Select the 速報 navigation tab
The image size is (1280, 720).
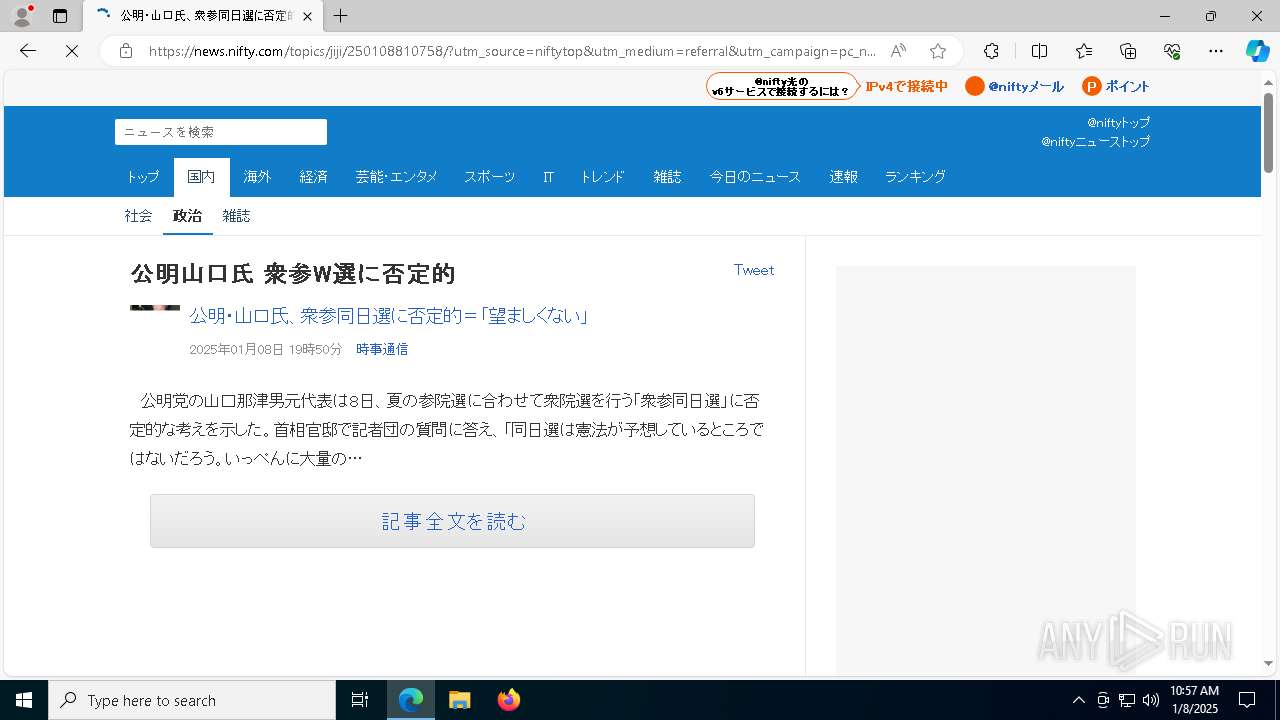pyautogui.click(x=843, y=177)
